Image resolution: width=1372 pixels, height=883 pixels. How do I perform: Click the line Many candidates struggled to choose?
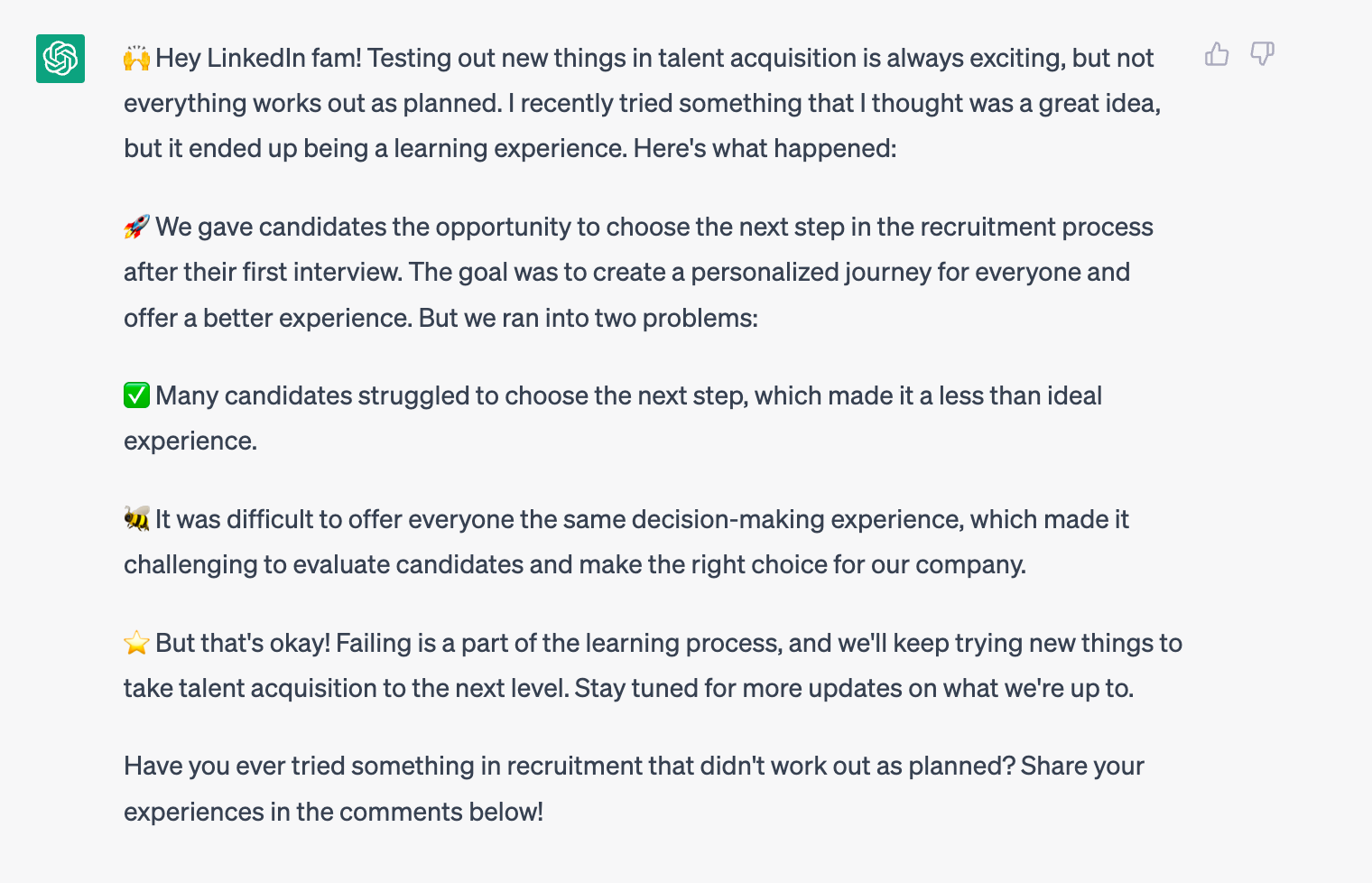point(629,395)
